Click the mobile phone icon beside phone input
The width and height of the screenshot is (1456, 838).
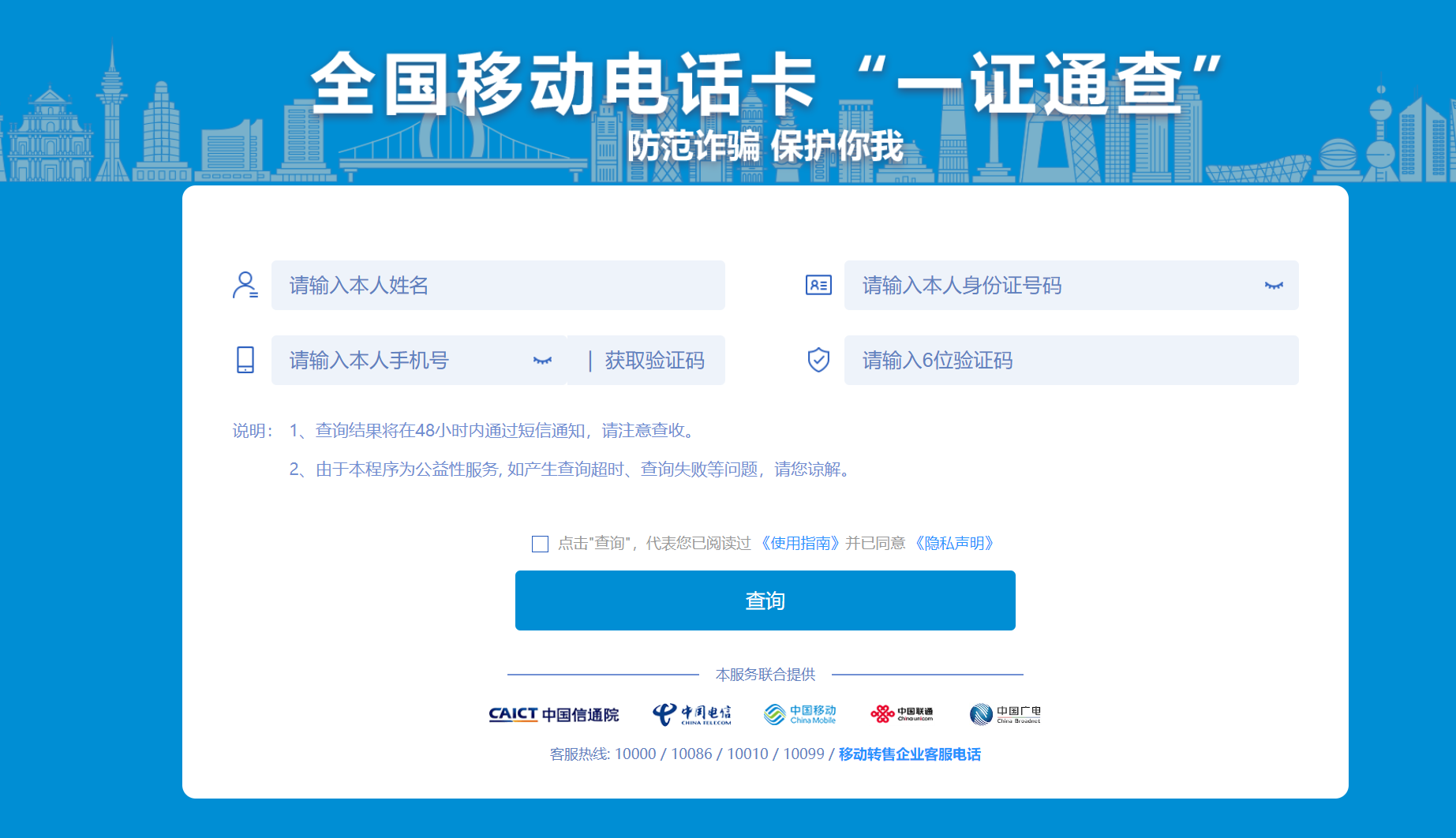pyautogui.click(x=245, y=360)
